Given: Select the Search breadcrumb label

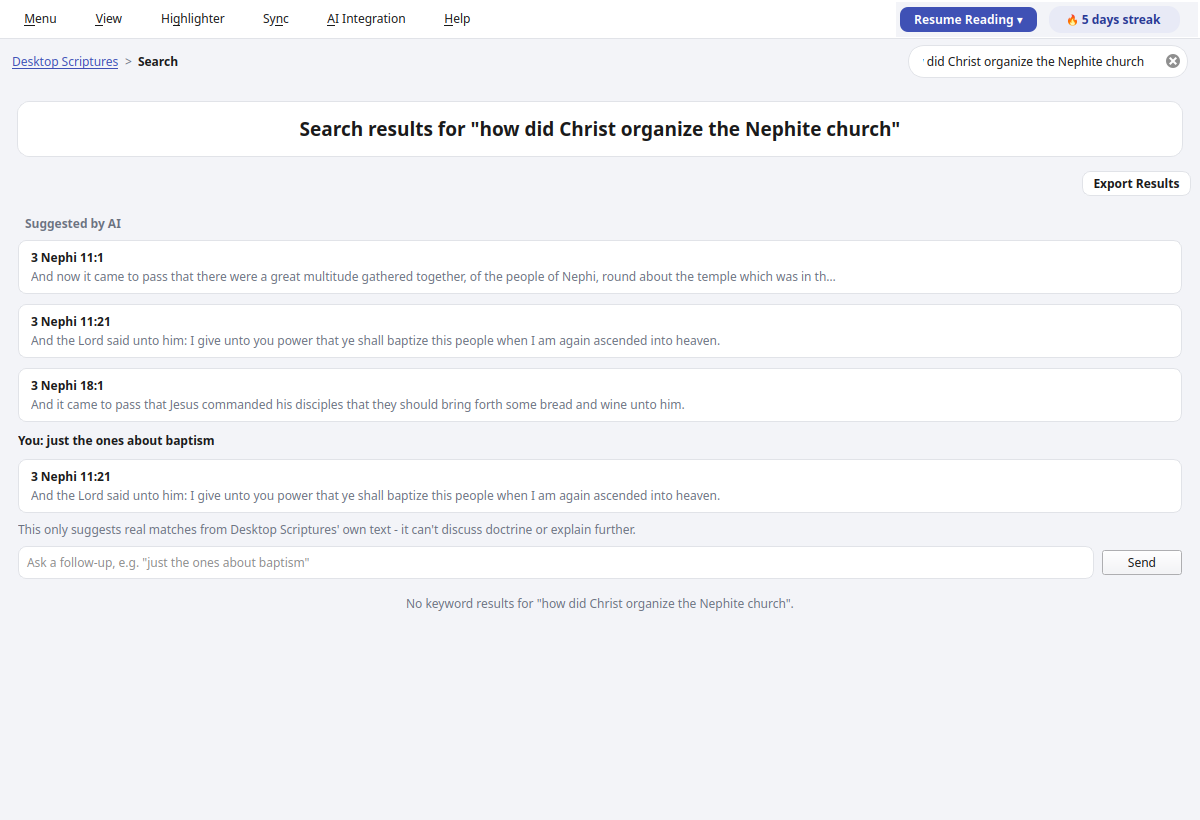Looking at the screenshot, I should (x=158, y=62).
